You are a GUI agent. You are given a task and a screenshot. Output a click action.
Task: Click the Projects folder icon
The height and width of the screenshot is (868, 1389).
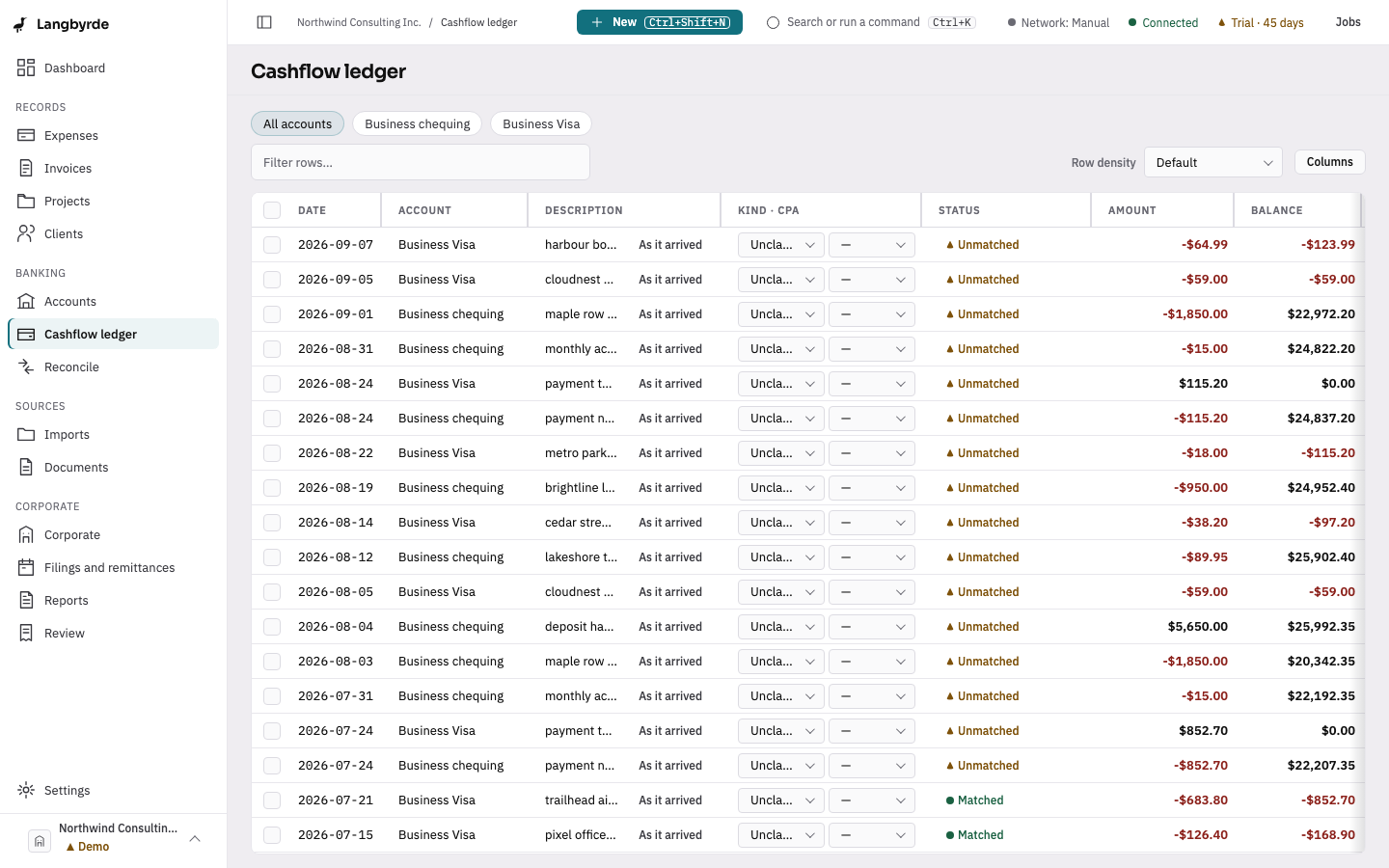click(x=26, y=201)
